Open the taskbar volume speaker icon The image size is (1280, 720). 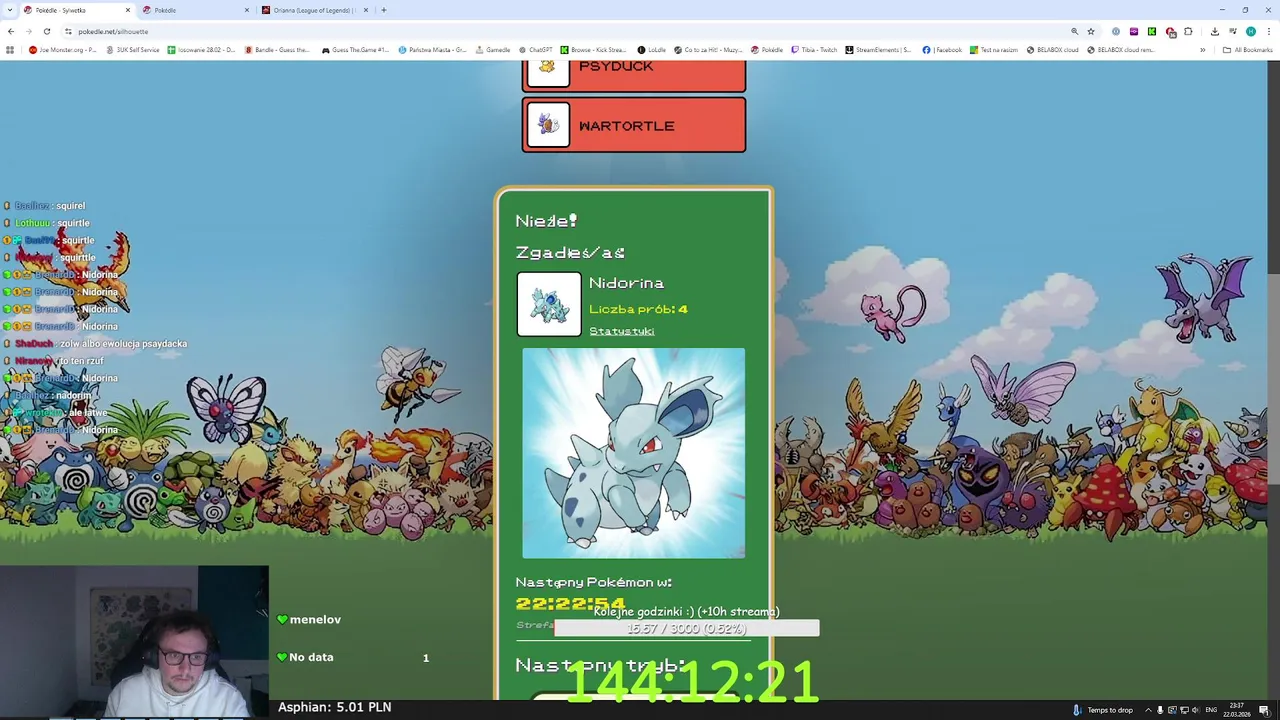(x=1196, y=710)
